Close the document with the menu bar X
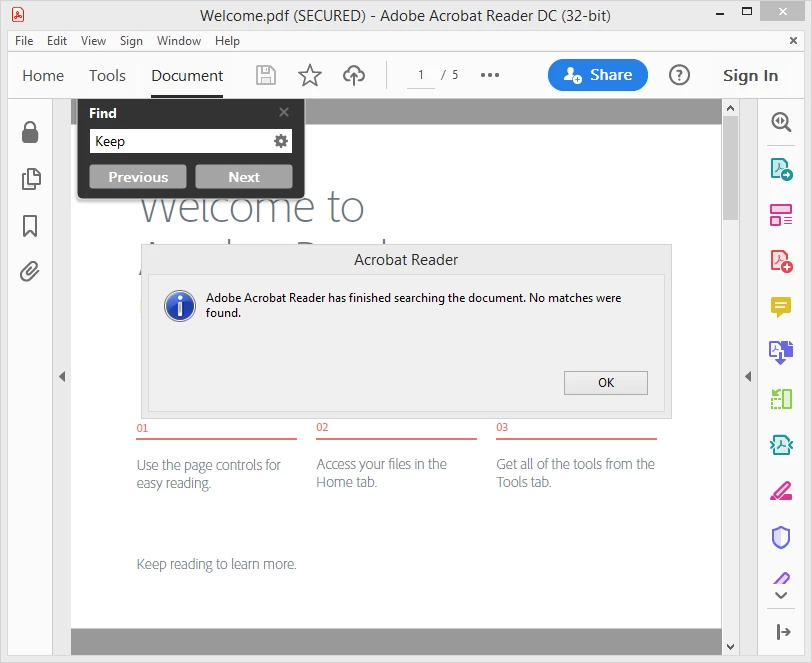 coord(793,40)
